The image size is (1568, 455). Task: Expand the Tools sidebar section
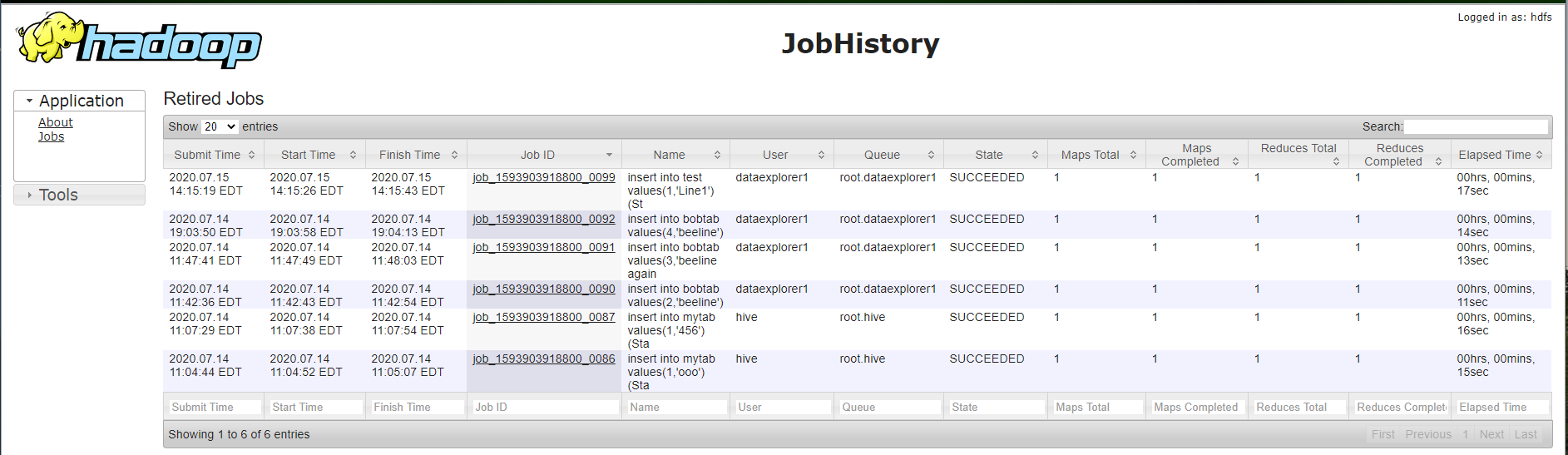click(x=80, y=195)
